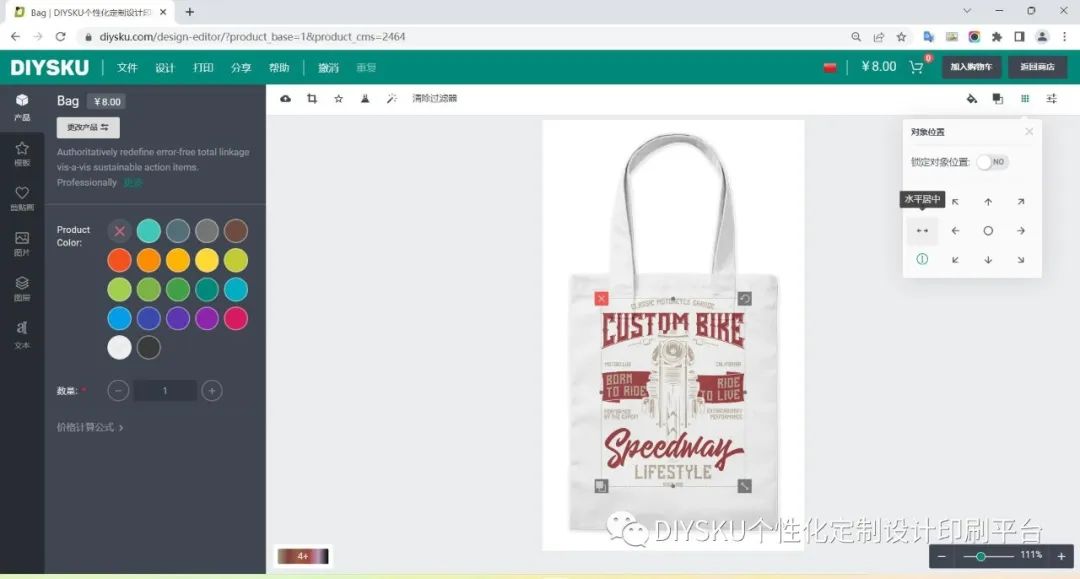The image size is (1080, 579).
Task: Toggle the green grid position icon
Action: pyautogui.click(x=1025, y=98)
